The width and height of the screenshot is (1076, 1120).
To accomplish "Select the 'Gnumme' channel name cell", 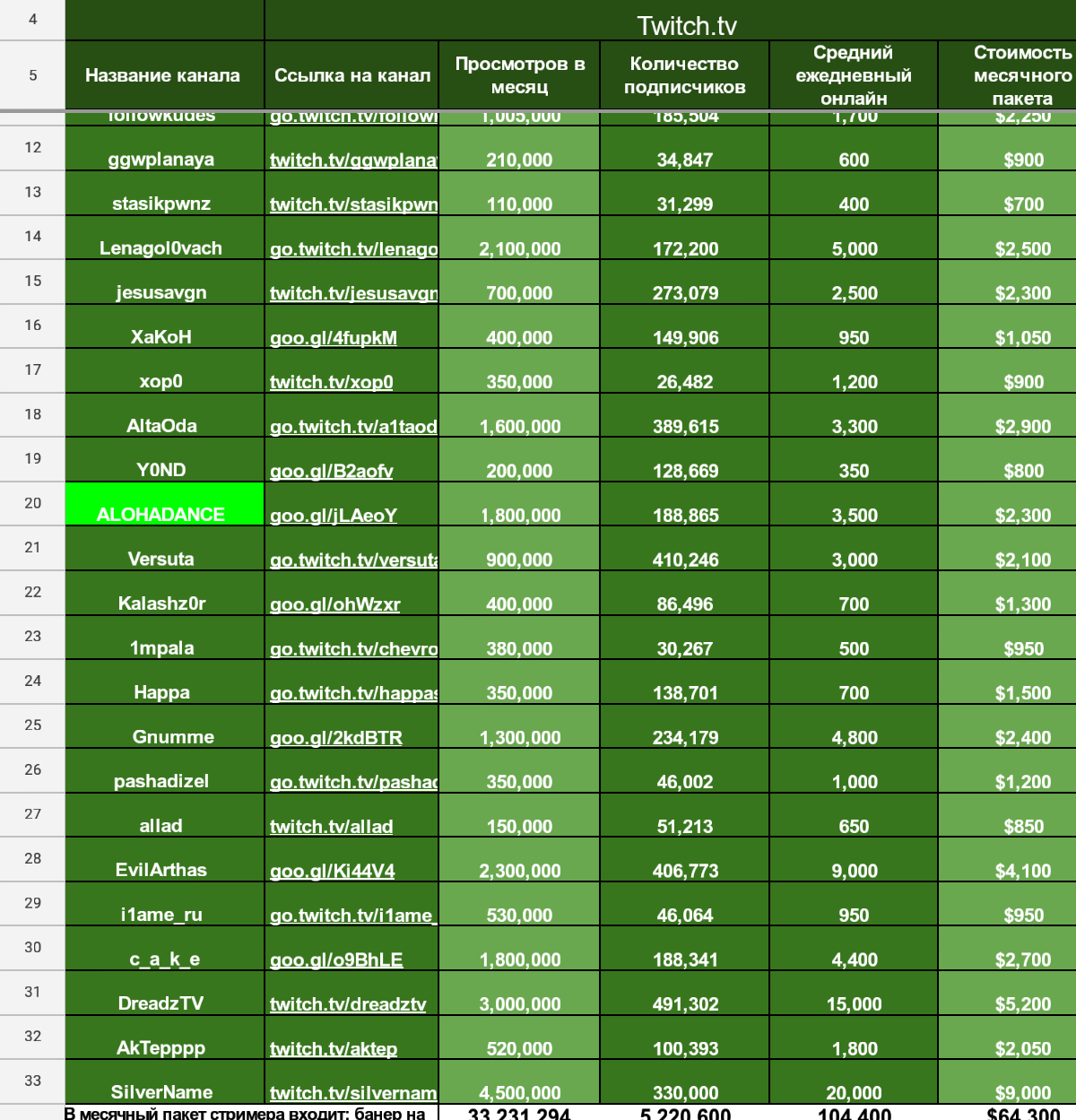I will tap(165, 726).
